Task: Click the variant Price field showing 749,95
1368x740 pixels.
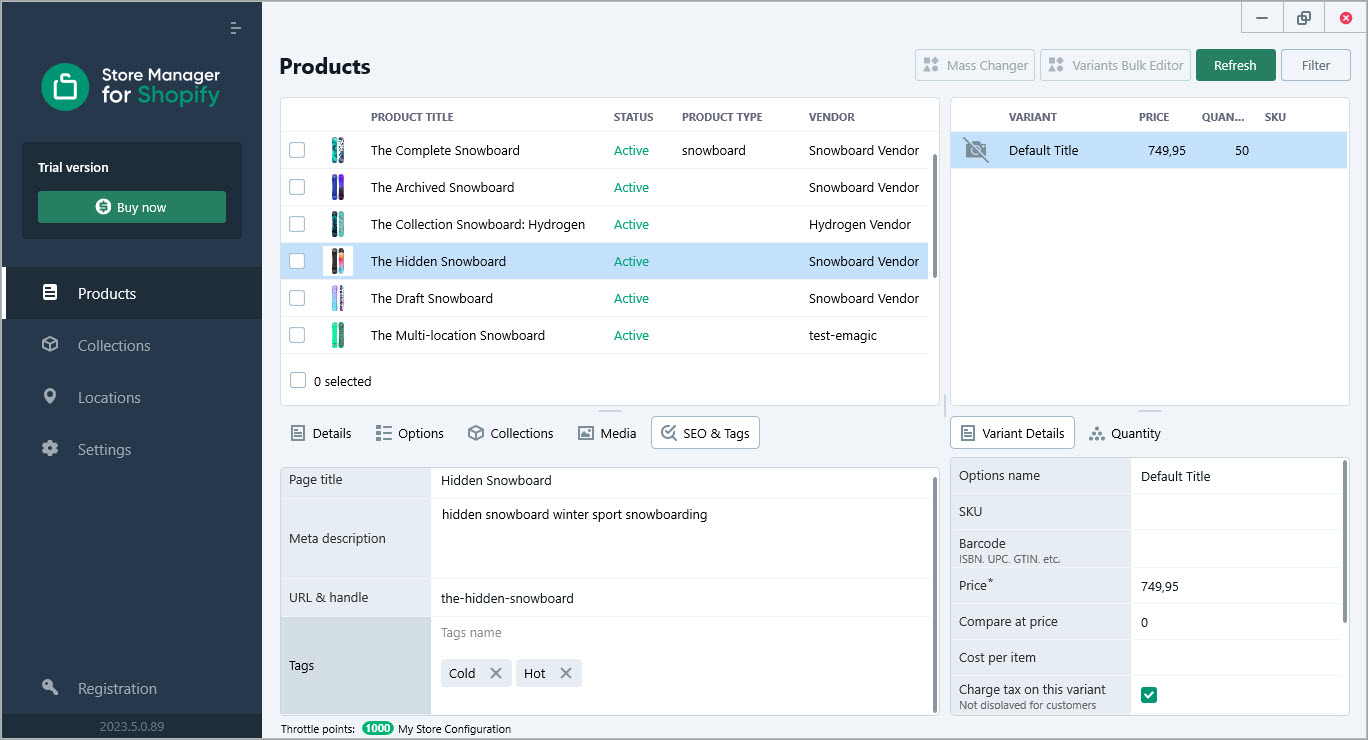Action: pos(1236,586)
